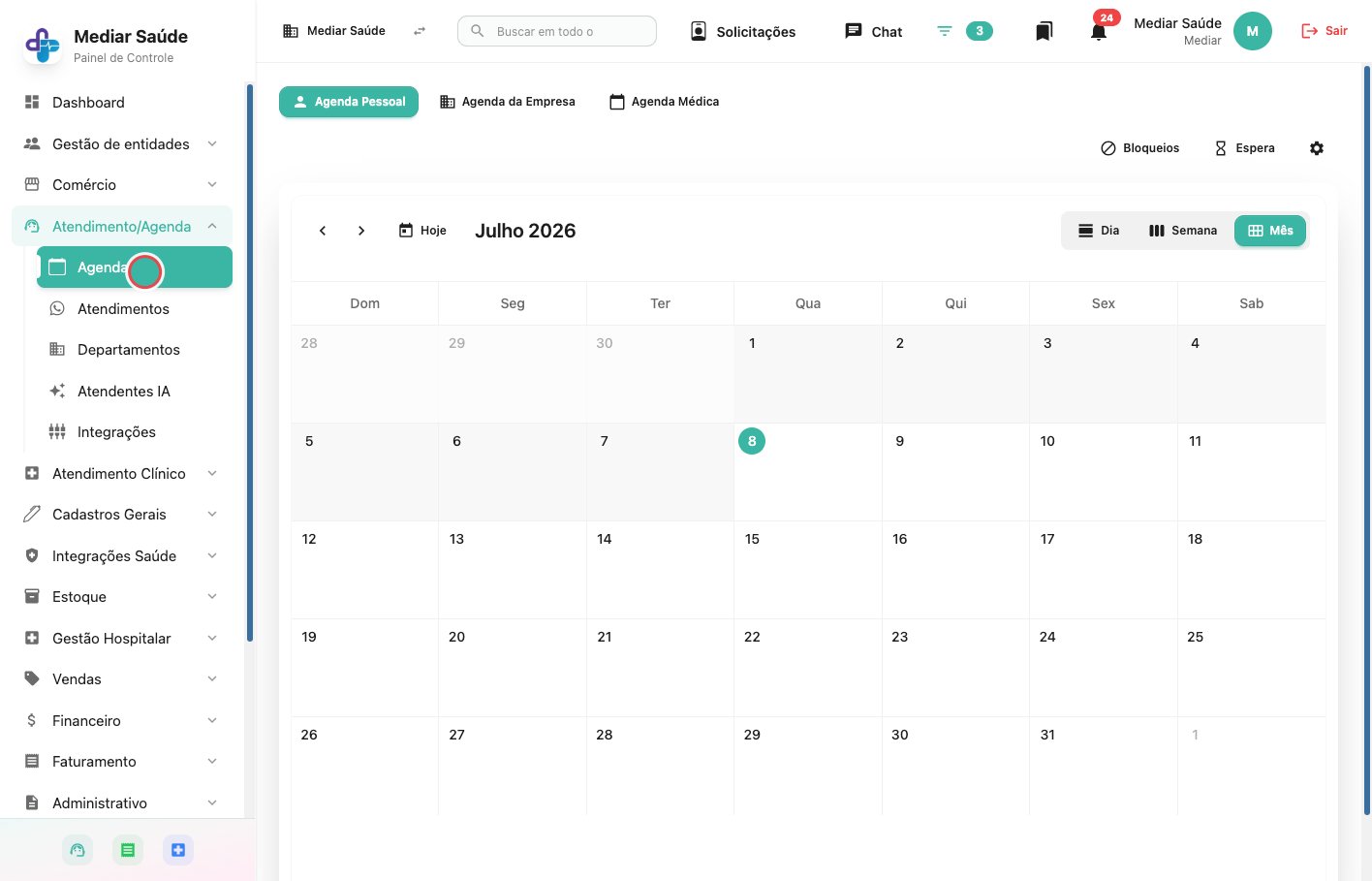This screenshot has width=1372, height=881.
Task: Open agenda settings gear icon
Action: 1317,148
